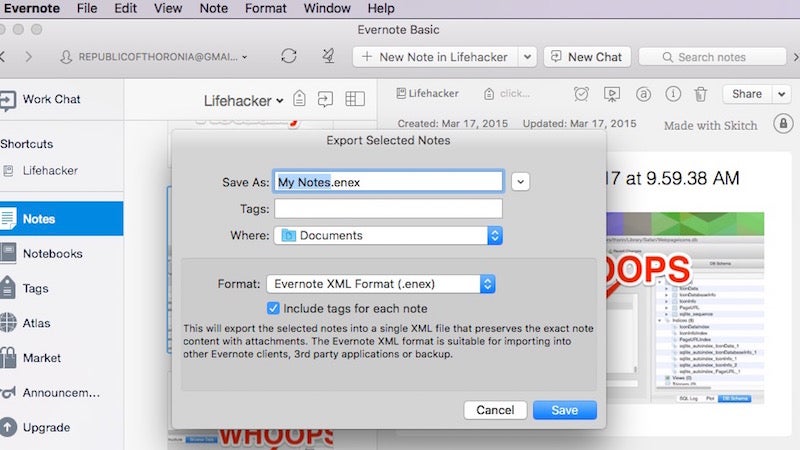This screenshot has height=450, width=800.
Task: Click the Tags input field in dialog
Action: (x=388, y=209)
